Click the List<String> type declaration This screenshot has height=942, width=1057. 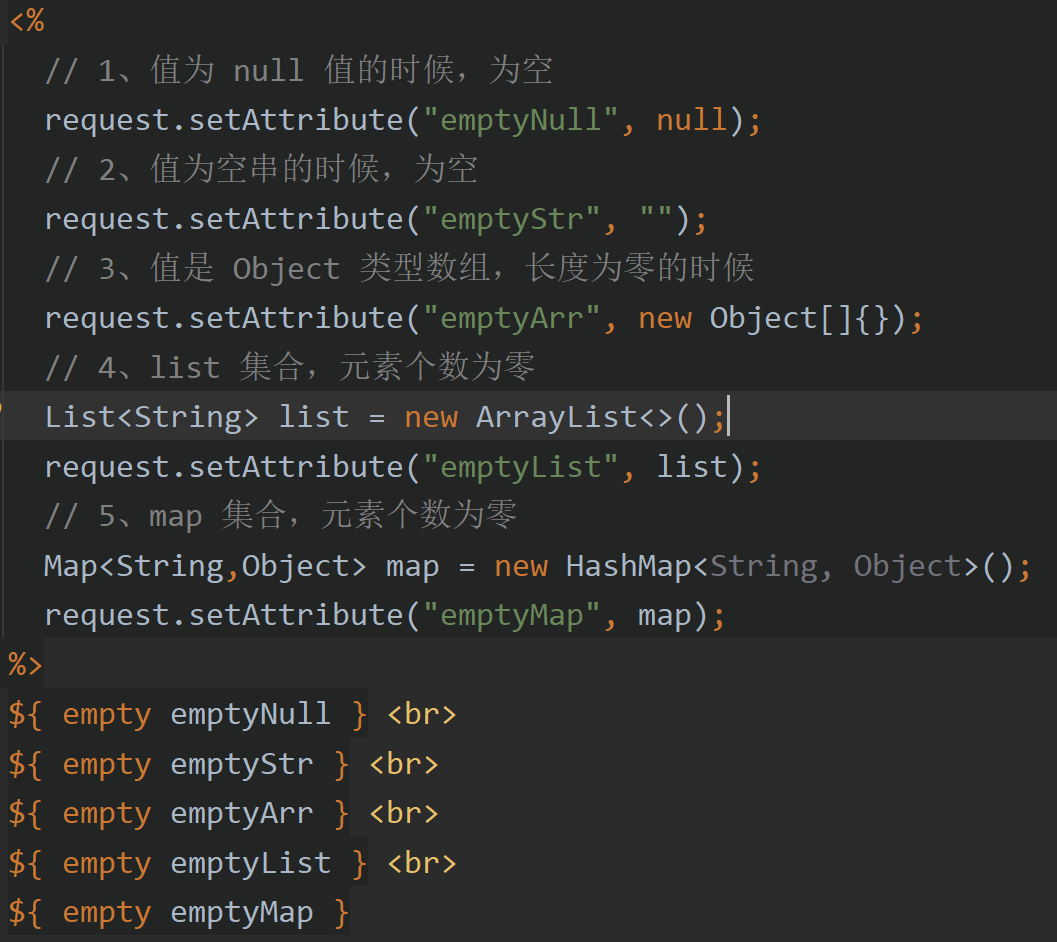[x=152, y=417]
